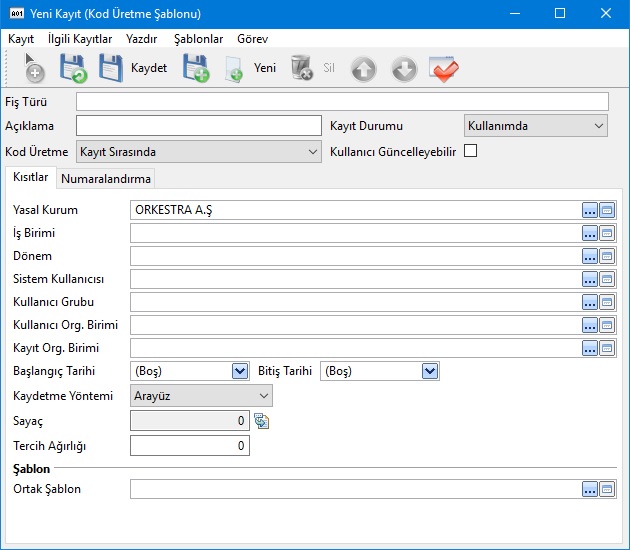Click the down arrow next record icon
The image size is (630, 550).
[x=404, y=69]
